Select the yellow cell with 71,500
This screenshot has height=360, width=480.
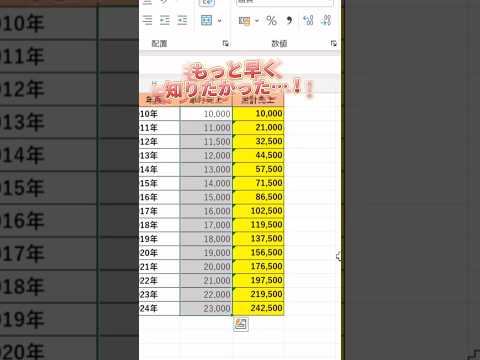pos(258,183)
